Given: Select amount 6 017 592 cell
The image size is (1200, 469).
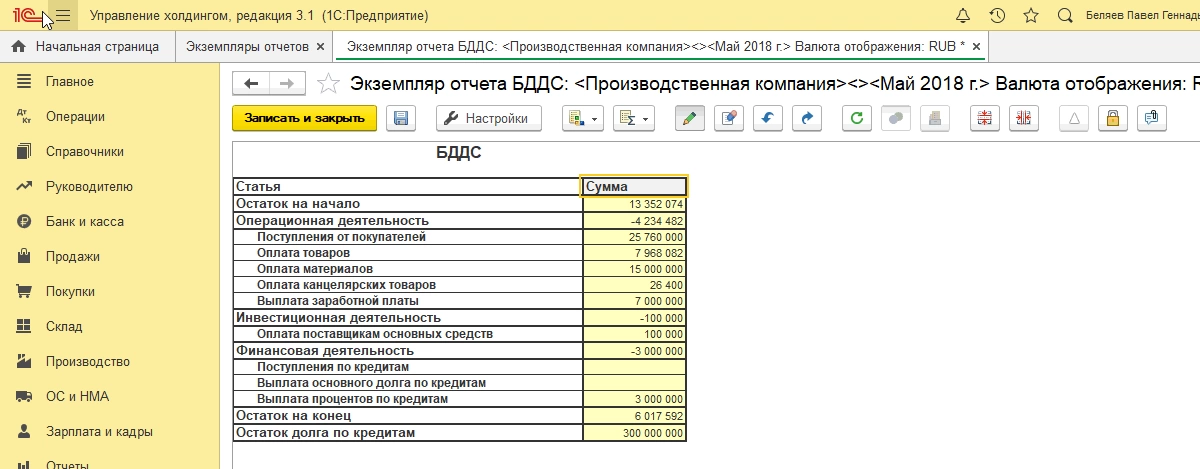Looking at the screenshot, I should tap(634, 415).
